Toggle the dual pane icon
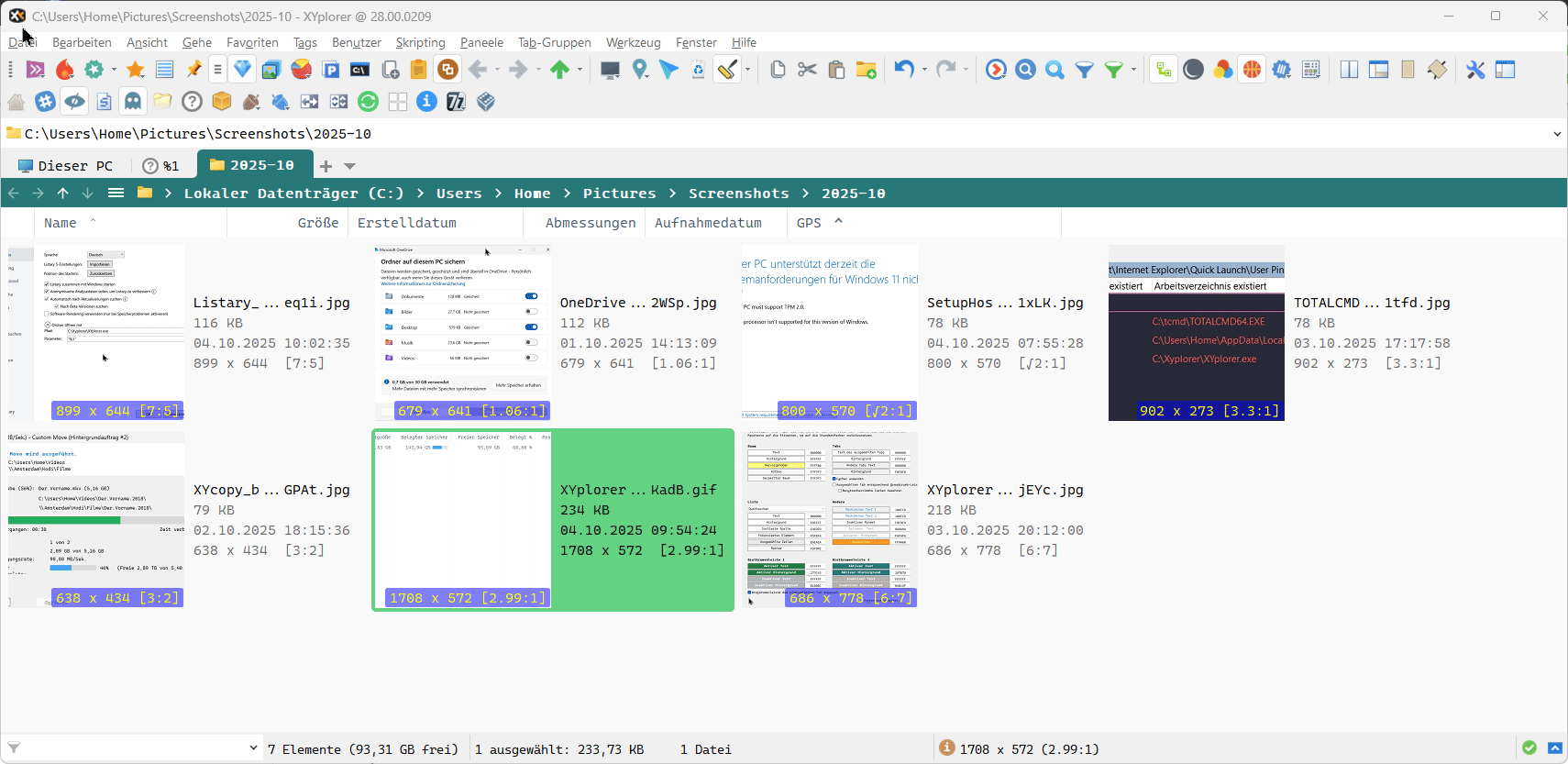This screenshot has height=764, width=1568. pos(1349,70)
